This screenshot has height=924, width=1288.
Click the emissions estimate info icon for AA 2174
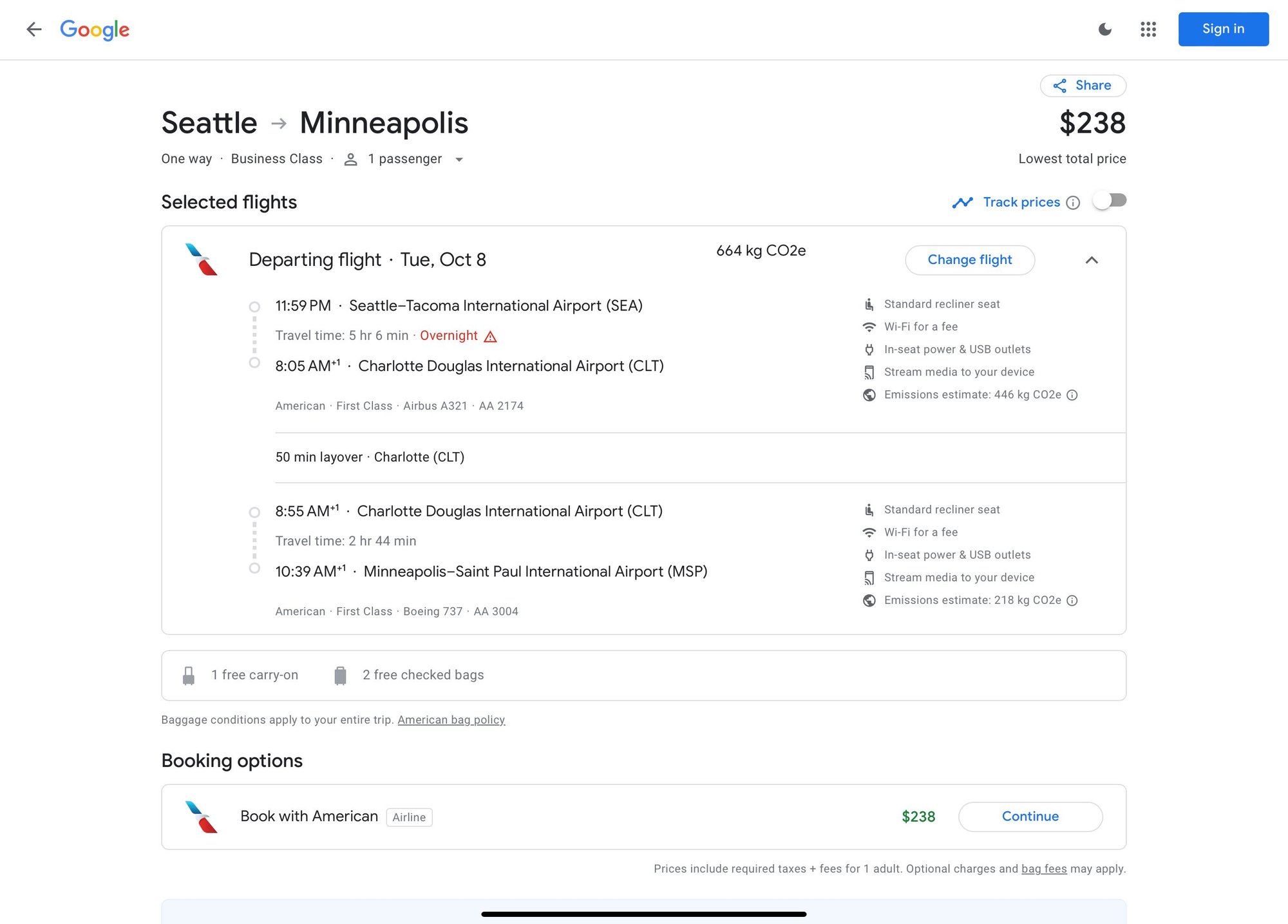pos(1072,395)
